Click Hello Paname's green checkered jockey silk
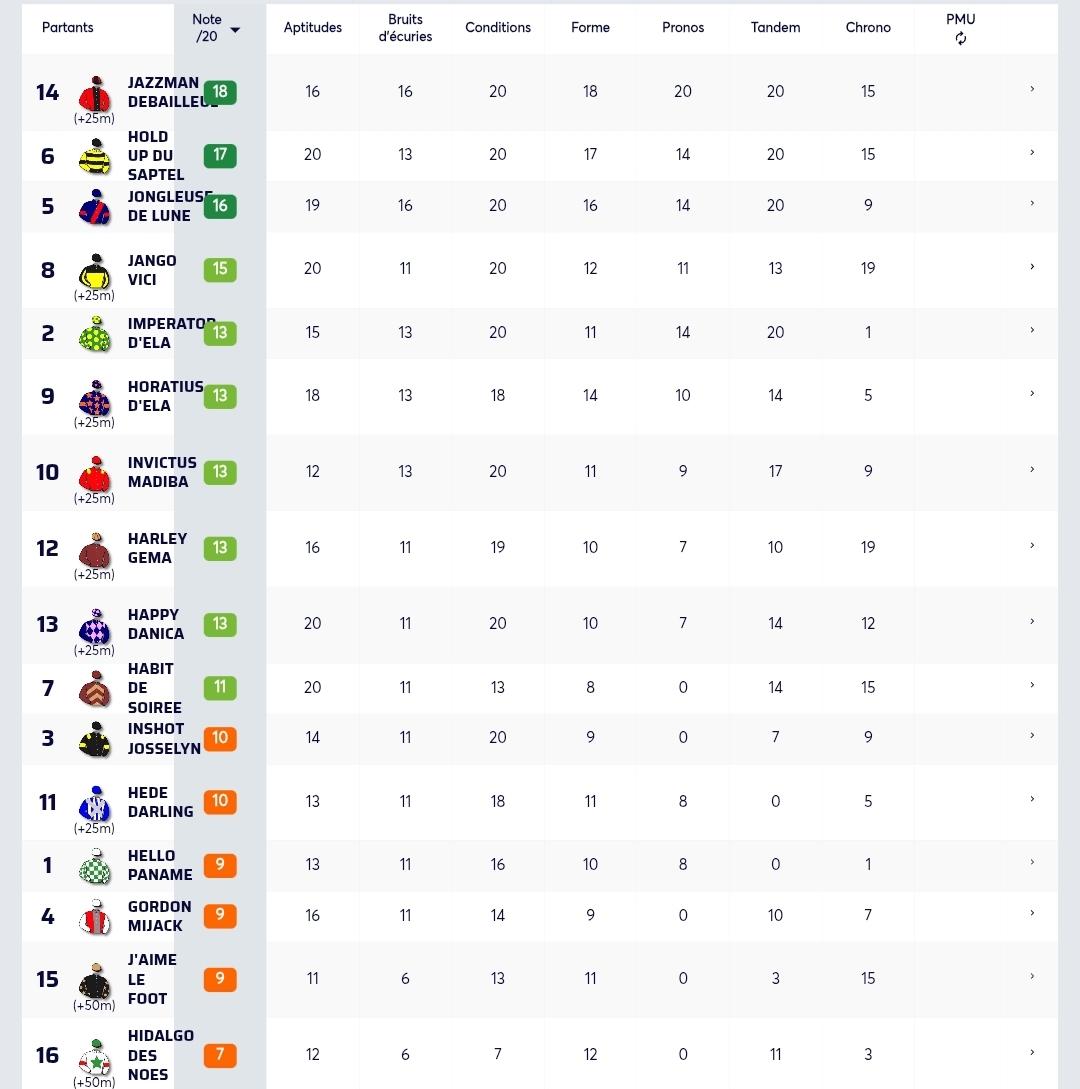Image resolution: width=1080 pixels, height=1089 pixels. coord(95,866)
